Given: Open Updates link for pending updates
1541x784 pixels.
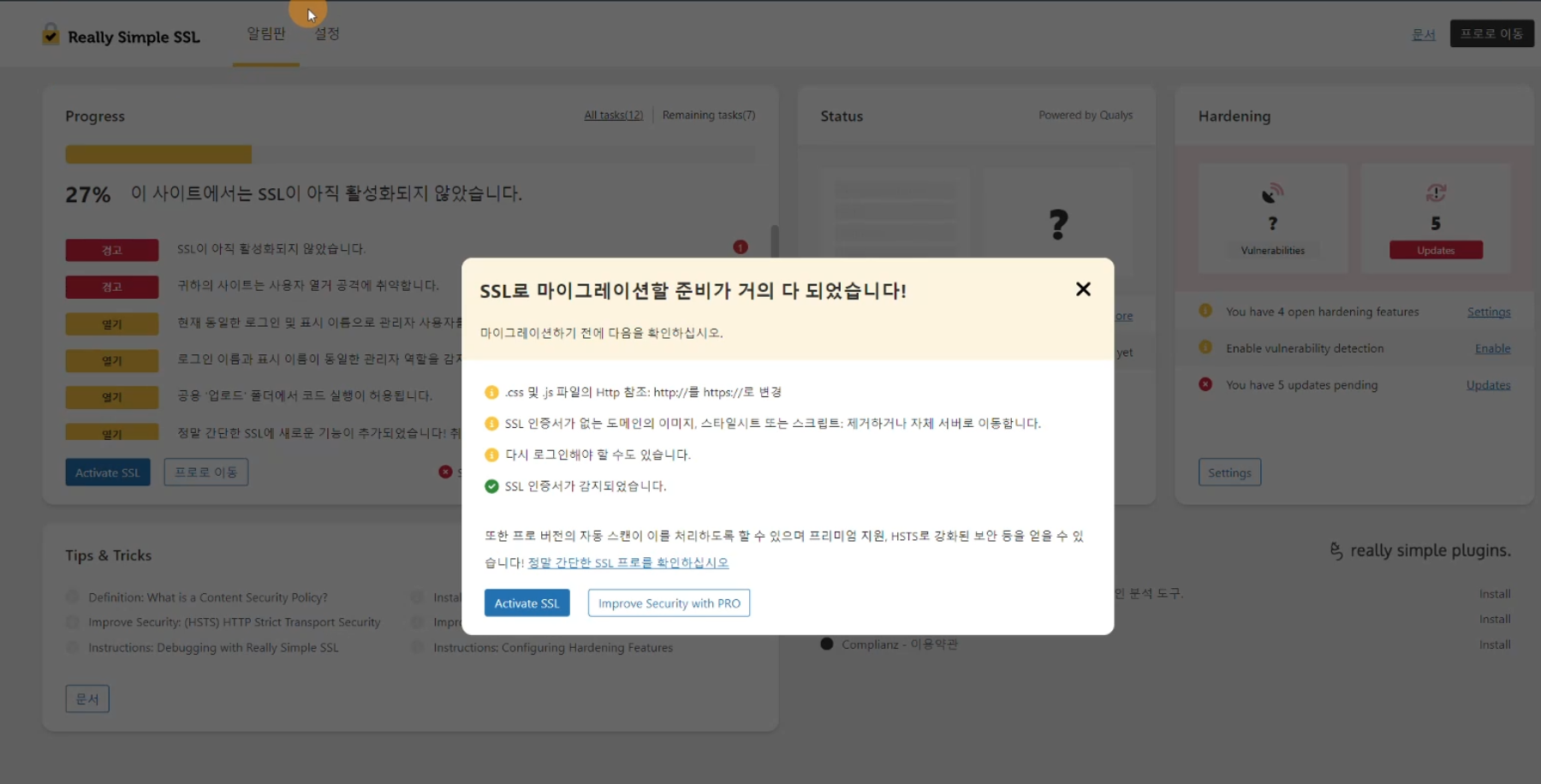Looking at the screenshot, I should [1488, 385].
